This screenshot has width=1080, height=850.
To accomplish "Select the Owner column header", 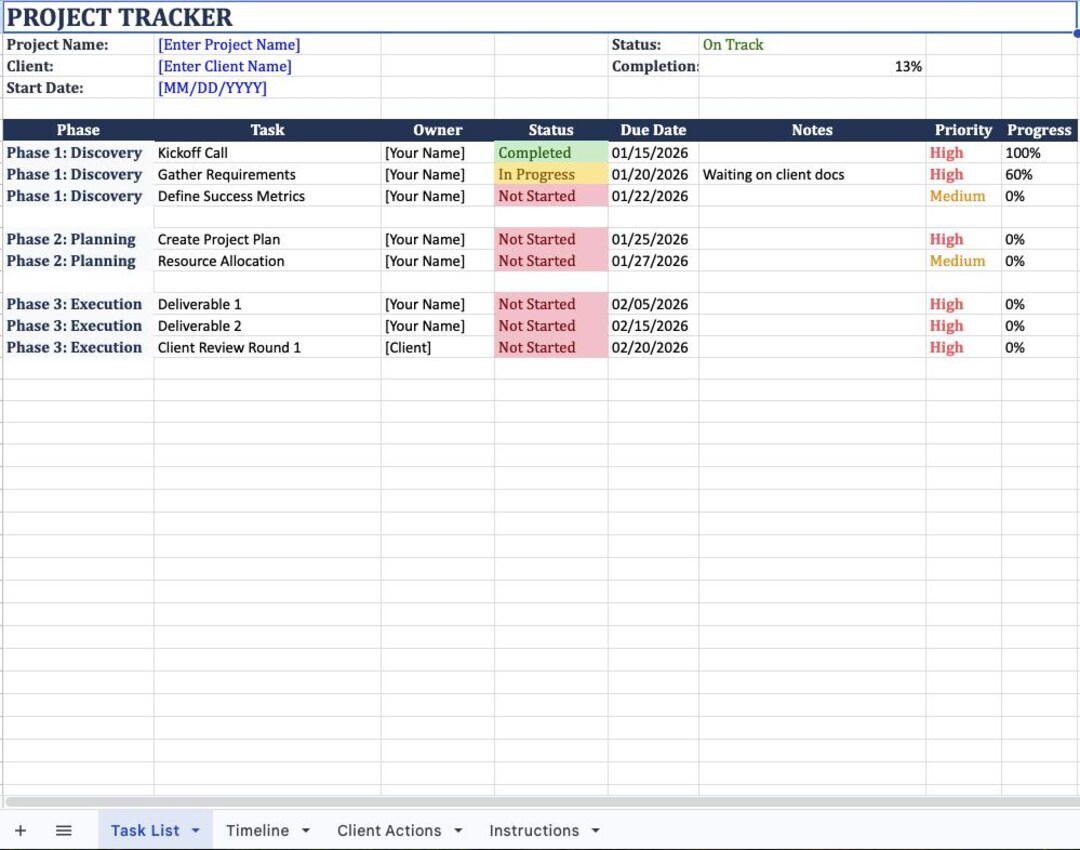I will point(437,130).
